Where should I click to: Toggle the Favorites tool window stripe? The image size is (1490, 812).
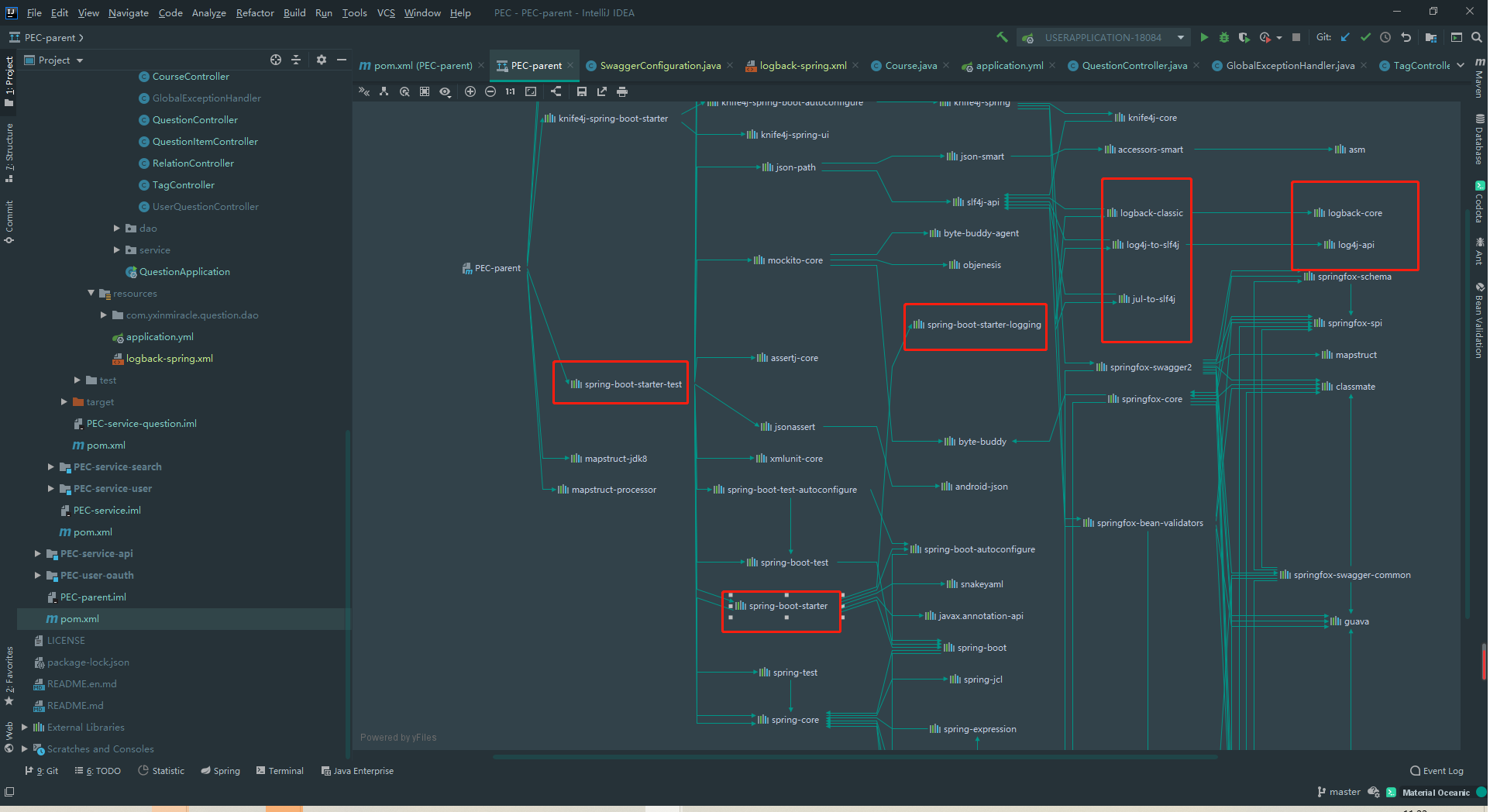[9, 676]
